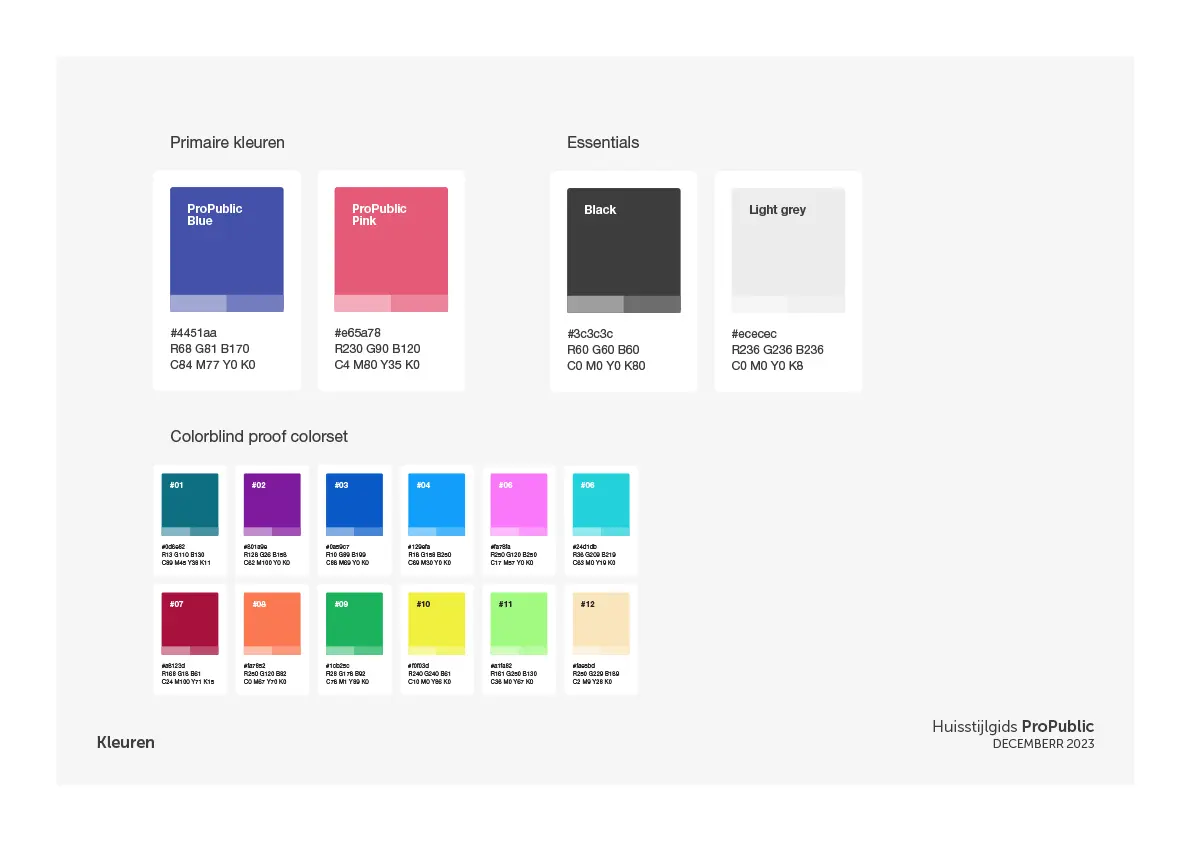Pick colorblind swatch #02 purple
The height and width of the screenshot is (842, 1191).
(272, 504)
